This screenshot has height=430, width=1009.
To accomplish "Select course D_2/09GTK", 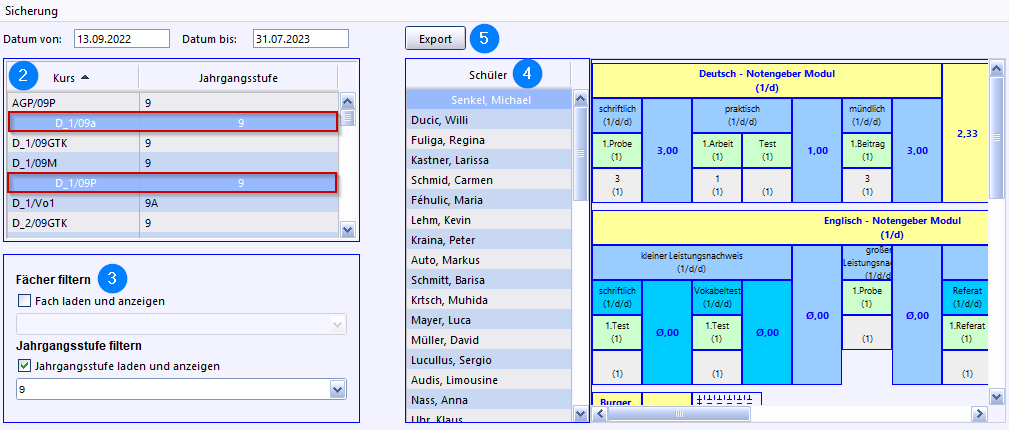I will coord(172,223).
